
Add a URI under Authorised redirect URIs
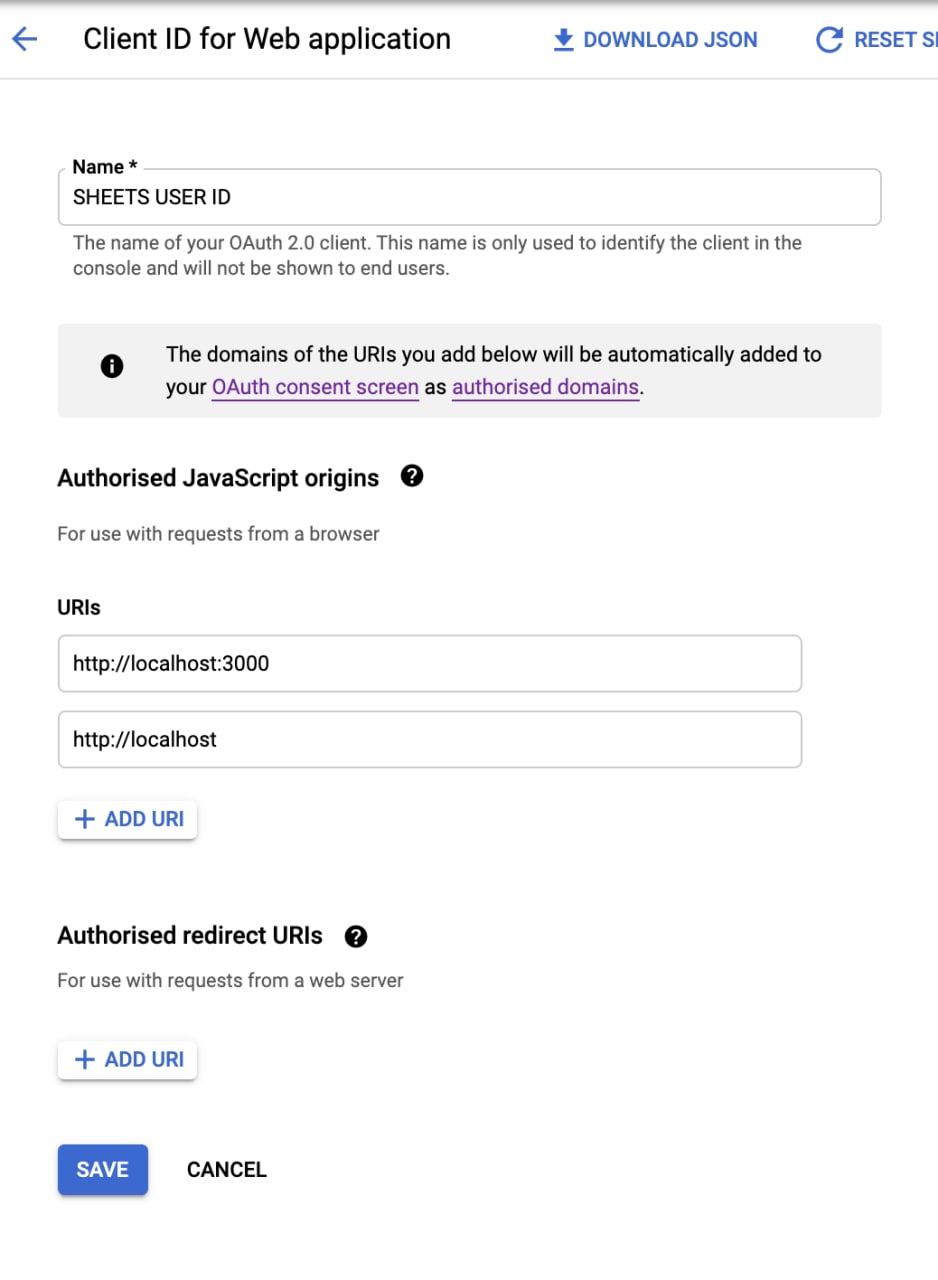click(128, 1059)
